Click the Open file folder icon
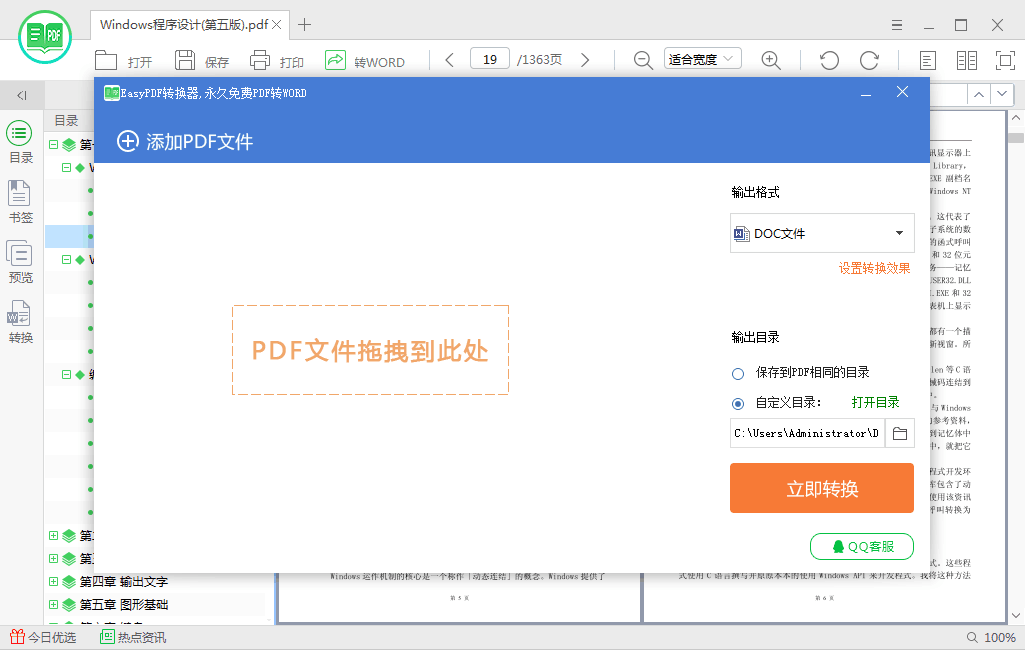 point(106,60)
